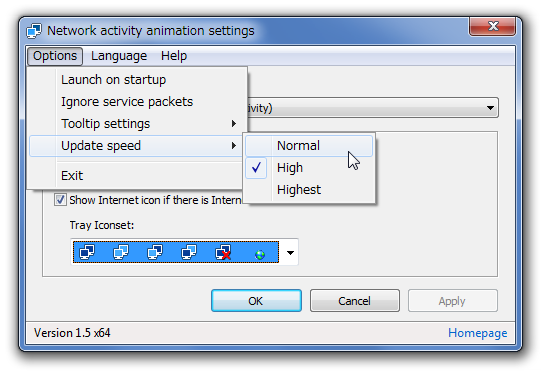
Task: Click the first network computer icon in iconset
Action: (87, 252)
